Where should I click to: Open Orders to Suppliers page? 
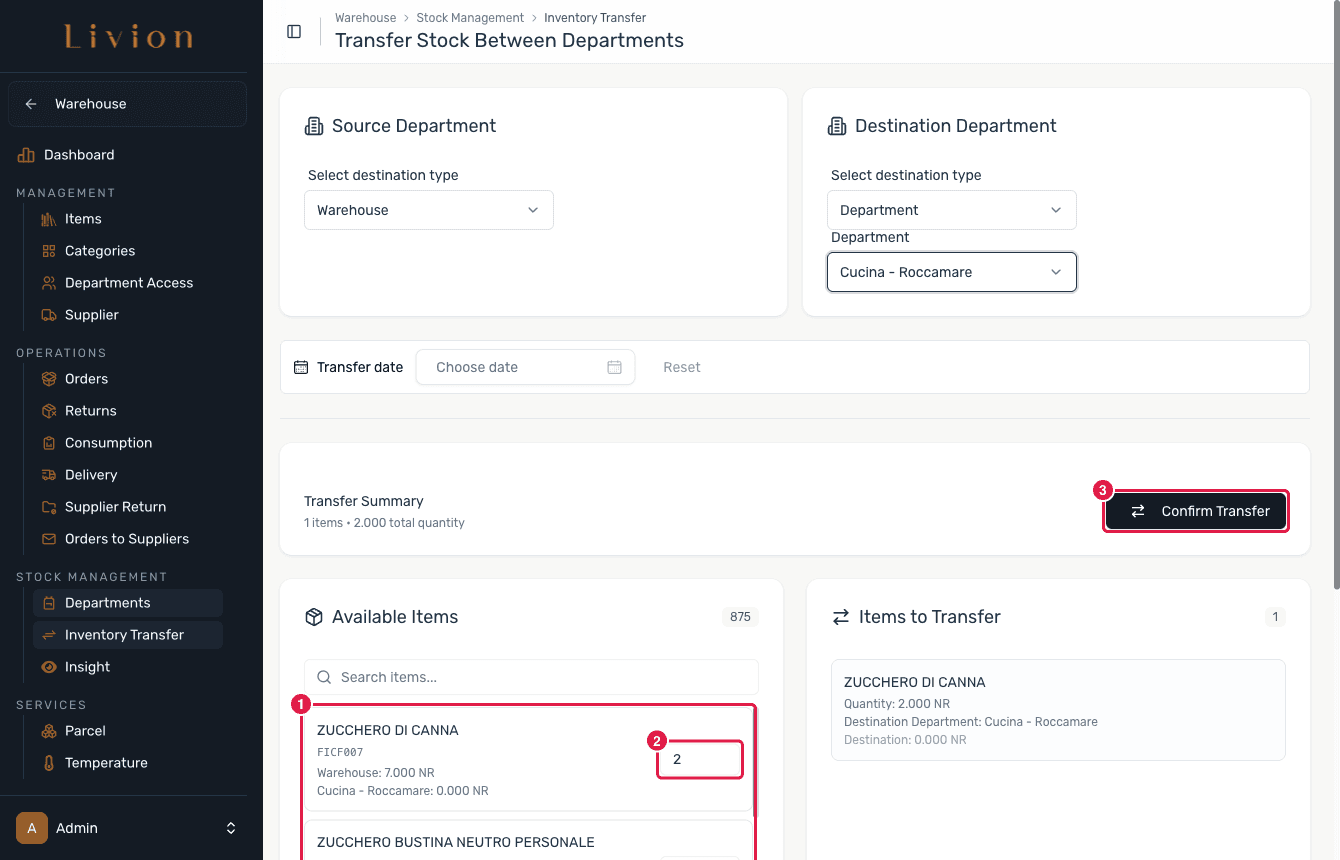128,539
